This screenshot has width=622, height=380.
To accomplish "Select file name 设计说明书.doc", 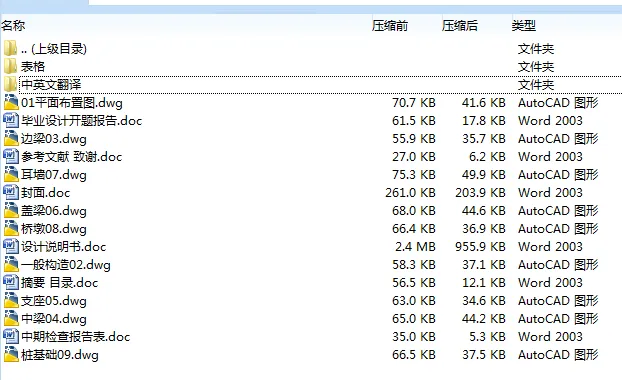I will [x=63, y=247].
